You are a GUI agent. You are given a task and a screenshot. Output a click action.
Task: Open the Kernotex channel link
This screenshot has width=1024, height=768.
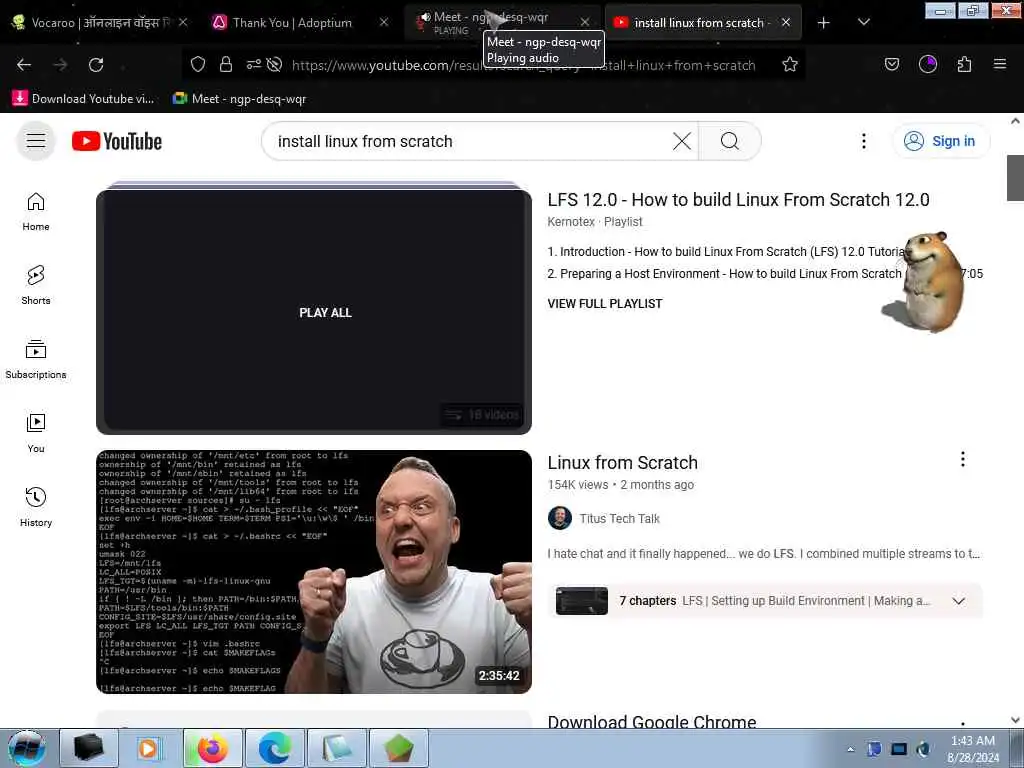571,222
